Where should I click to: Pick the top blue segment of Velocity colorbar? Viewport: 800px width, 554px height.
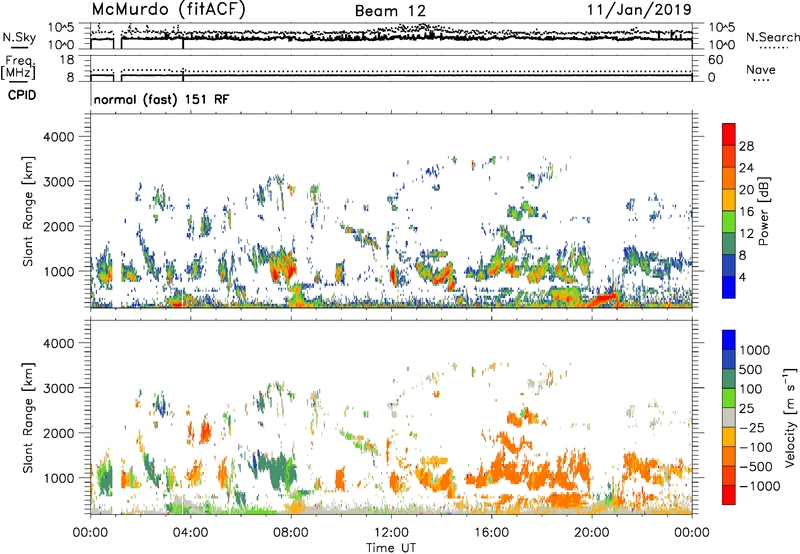click(x=729, y=340)
